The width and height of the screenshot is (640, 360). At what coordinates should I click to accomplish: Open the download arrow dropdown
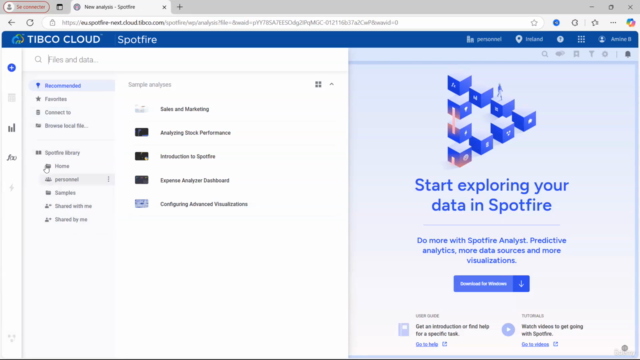(521, 284)
